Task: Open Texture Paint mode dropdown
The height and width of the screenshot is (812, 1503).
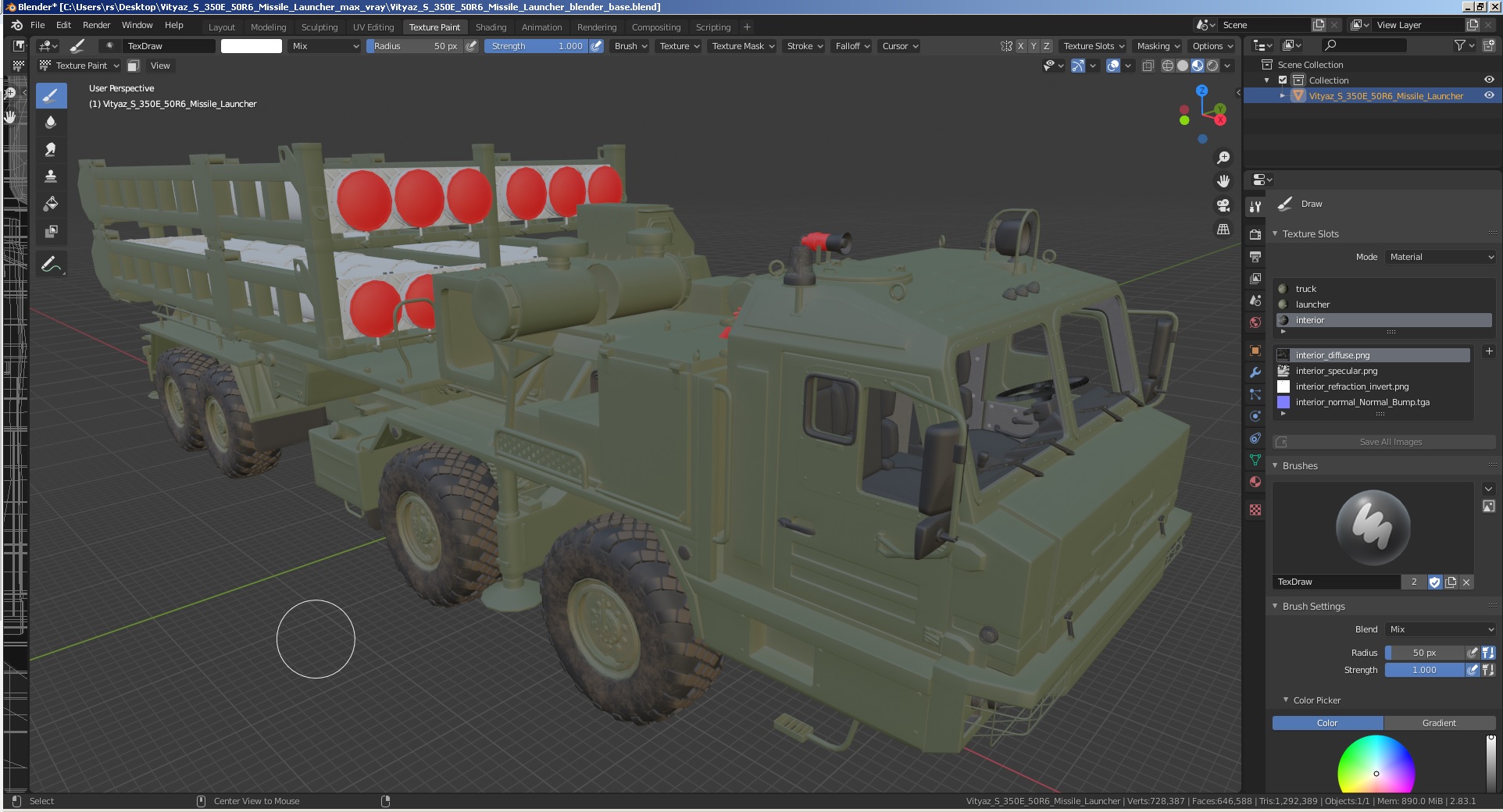Action: coord(80,66)
